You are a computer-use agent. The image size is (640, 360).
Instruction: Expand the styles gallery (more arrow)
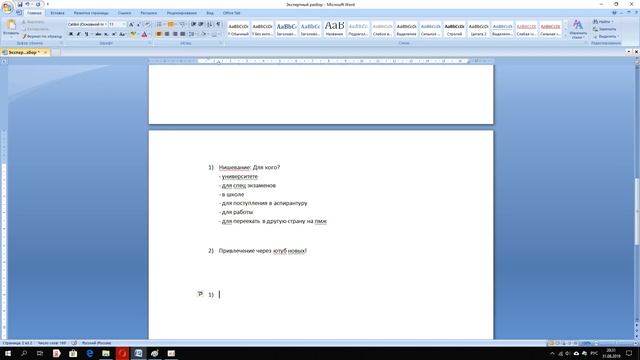565,36
